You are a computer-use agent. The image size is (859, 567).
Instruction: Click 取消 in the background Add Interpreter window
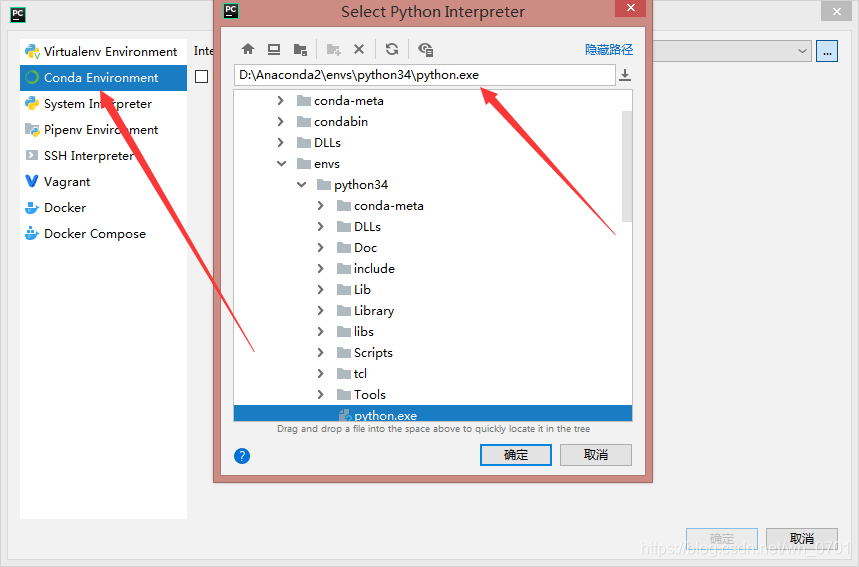point(801,539)
